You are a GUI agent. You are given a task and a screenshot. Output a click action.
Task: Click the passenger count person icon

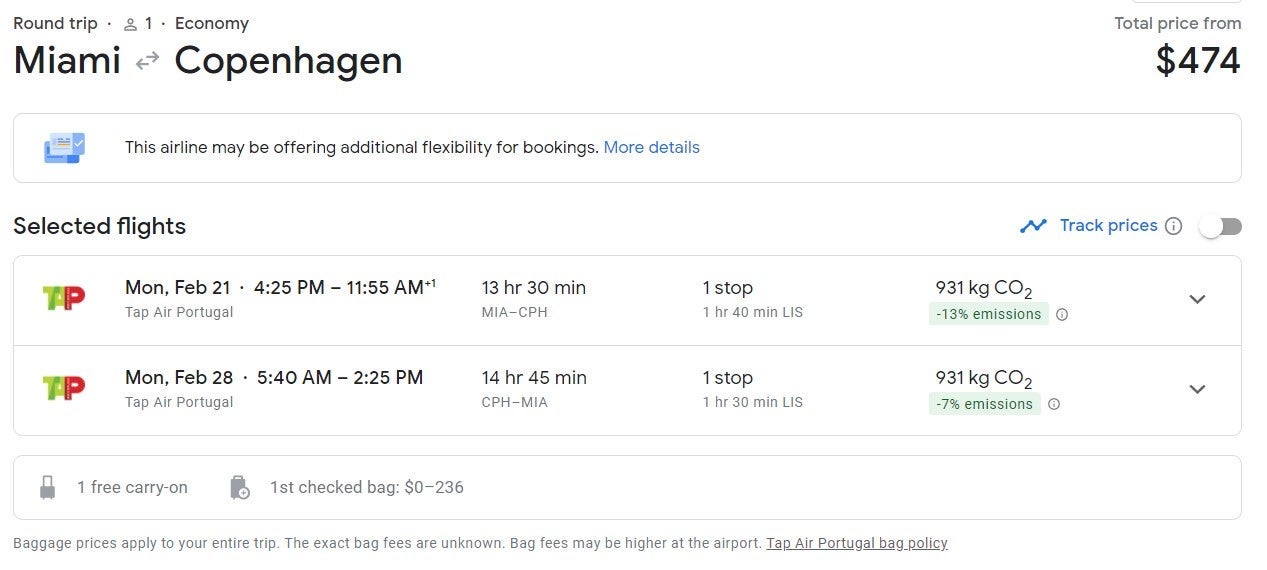click(x=130, y=24)
